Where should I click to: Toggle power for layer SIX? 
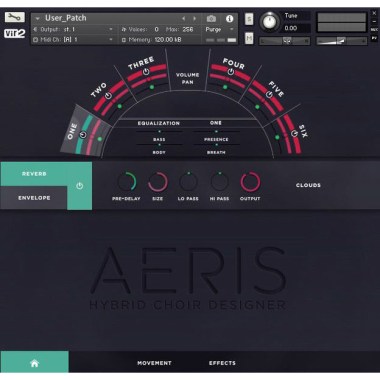(x=294, y=133)
